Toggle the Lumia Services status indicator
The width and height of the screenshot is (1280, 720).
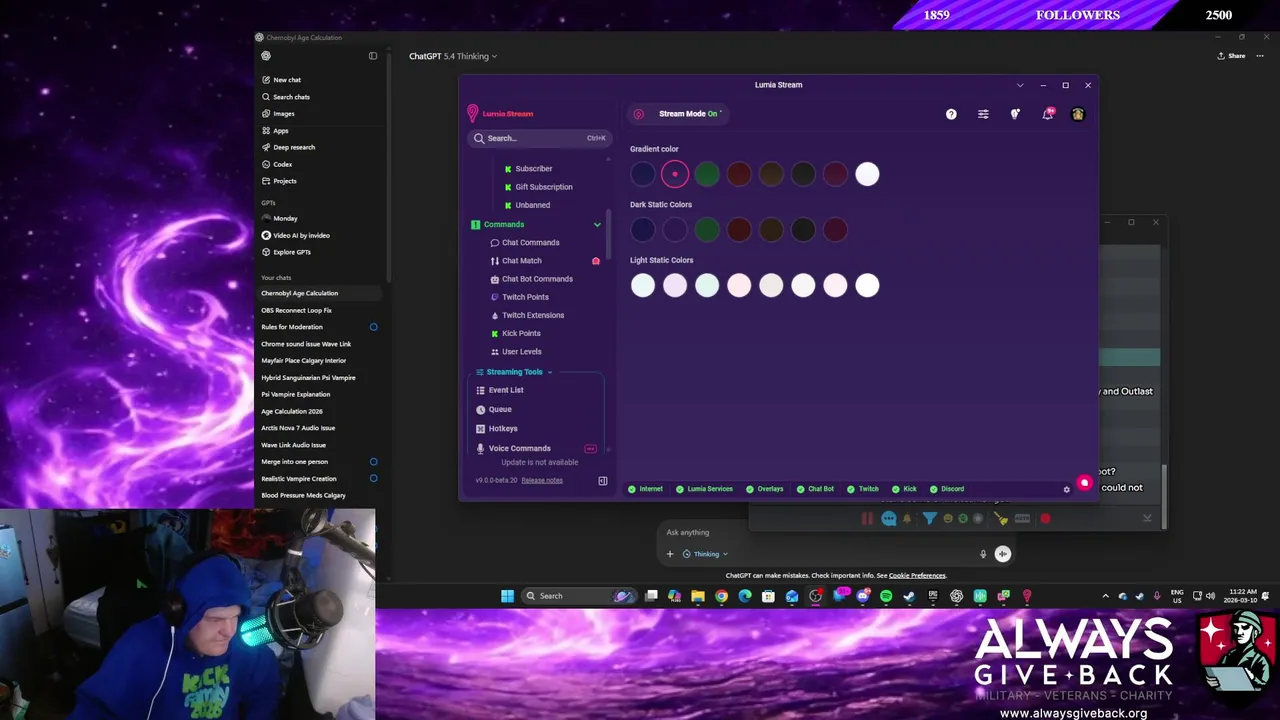click(x=704, y=489)
